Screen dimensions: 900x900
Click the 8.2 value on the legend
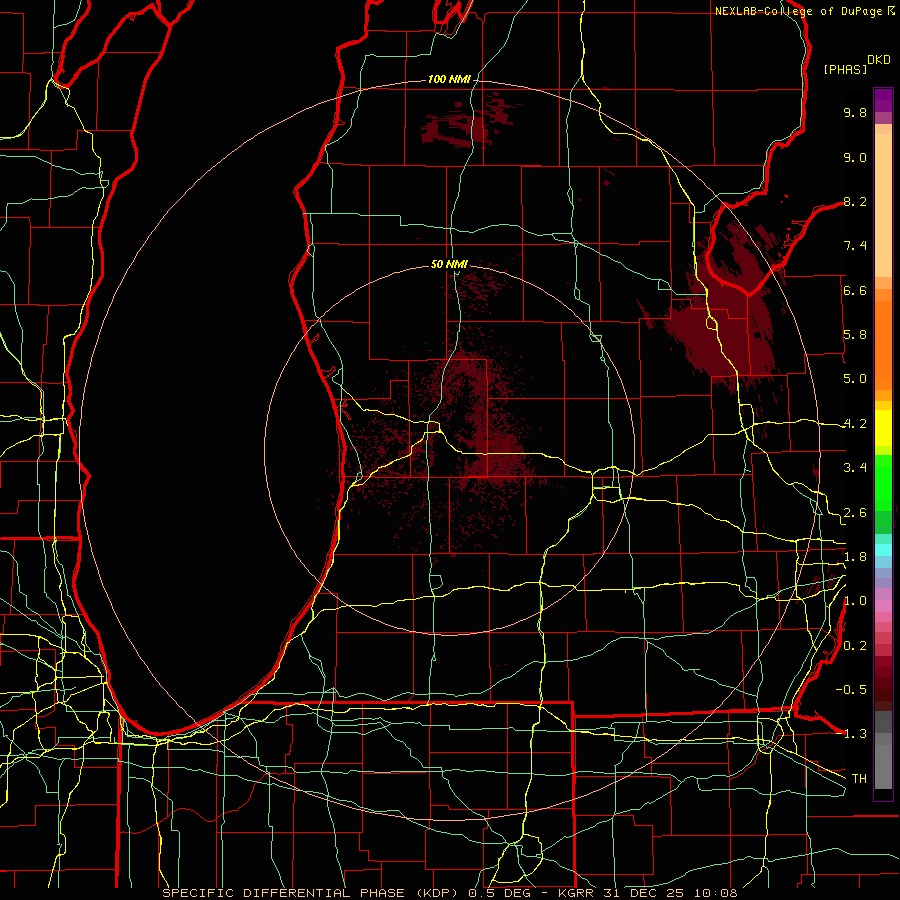(x=855, y=201)
